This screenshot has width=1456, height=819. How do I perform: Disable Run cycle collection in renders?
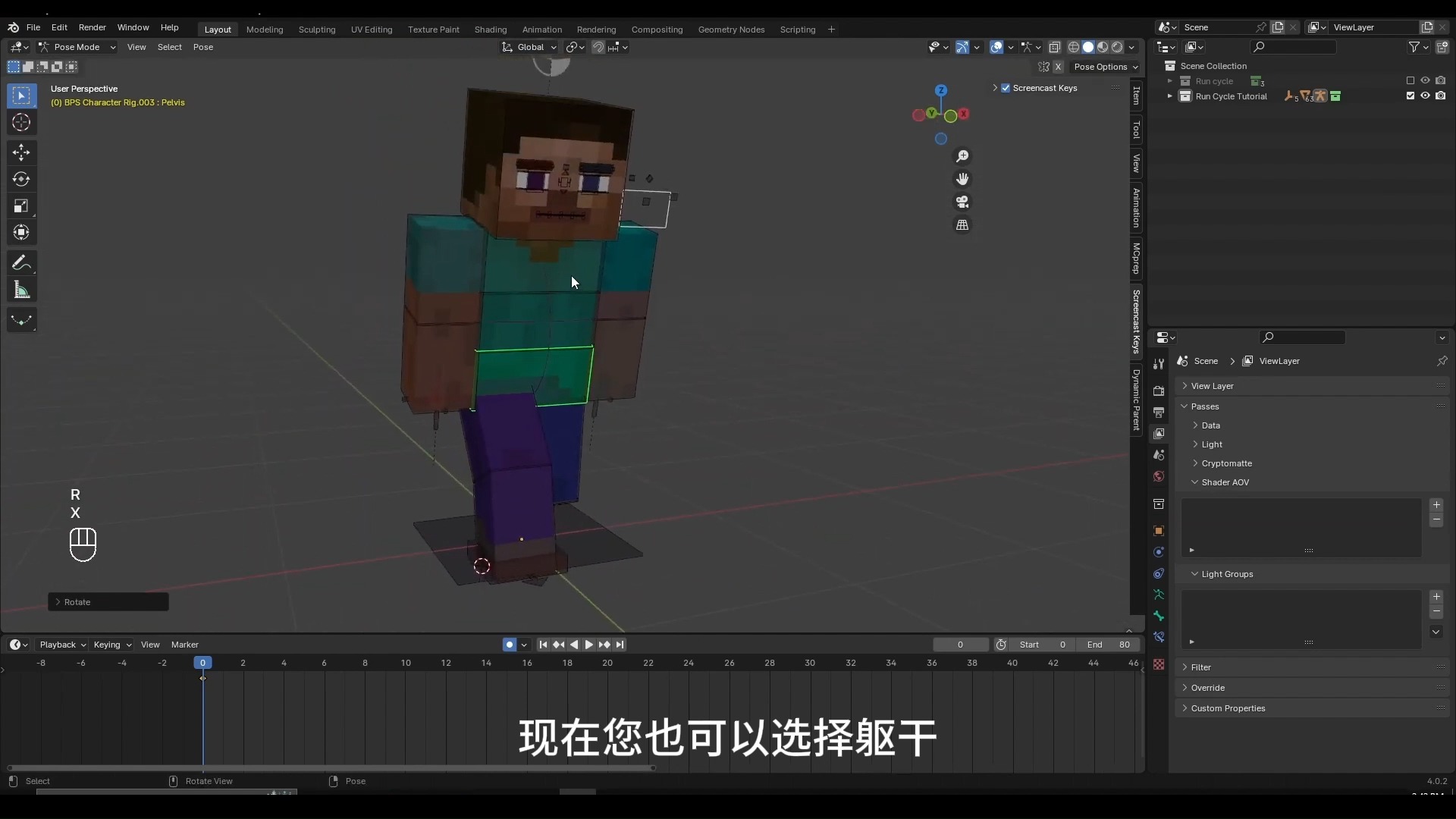(x=1442, y=80)
